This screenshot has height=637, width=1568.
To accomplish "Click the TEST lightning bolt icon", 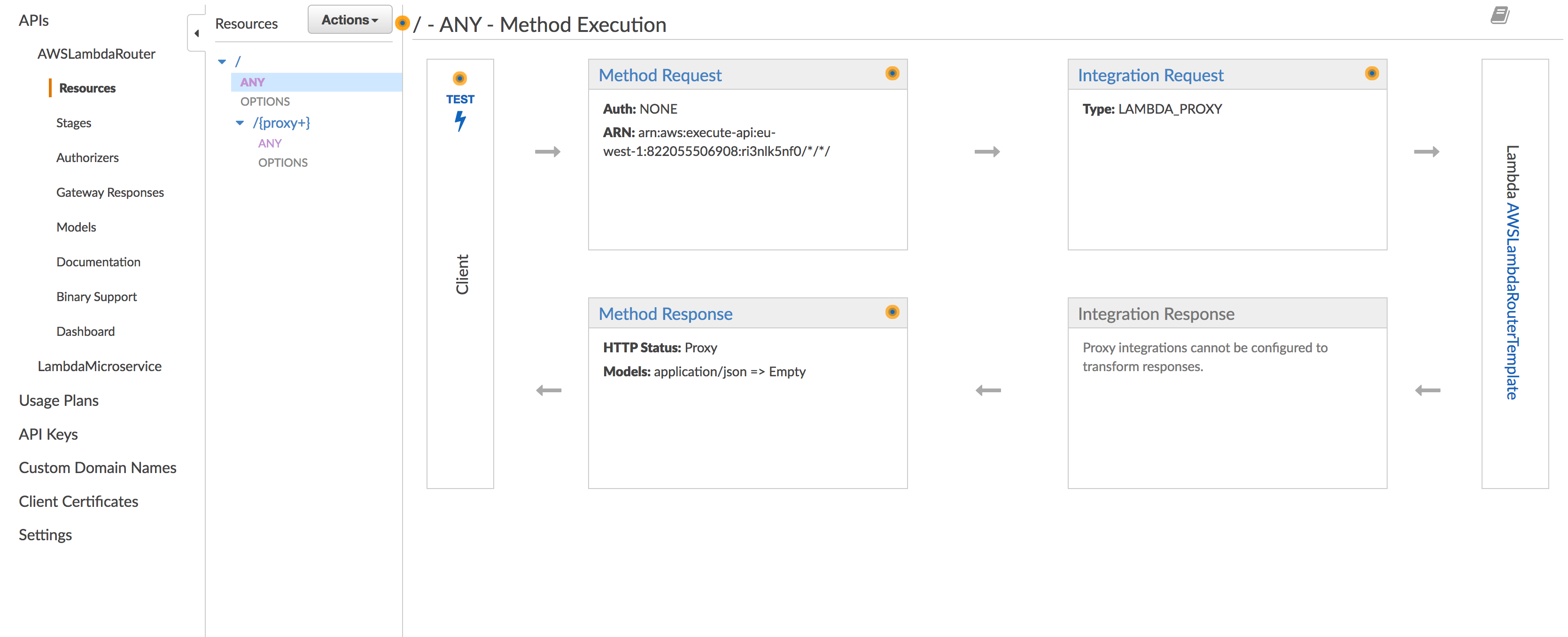I will coord(460,121).
